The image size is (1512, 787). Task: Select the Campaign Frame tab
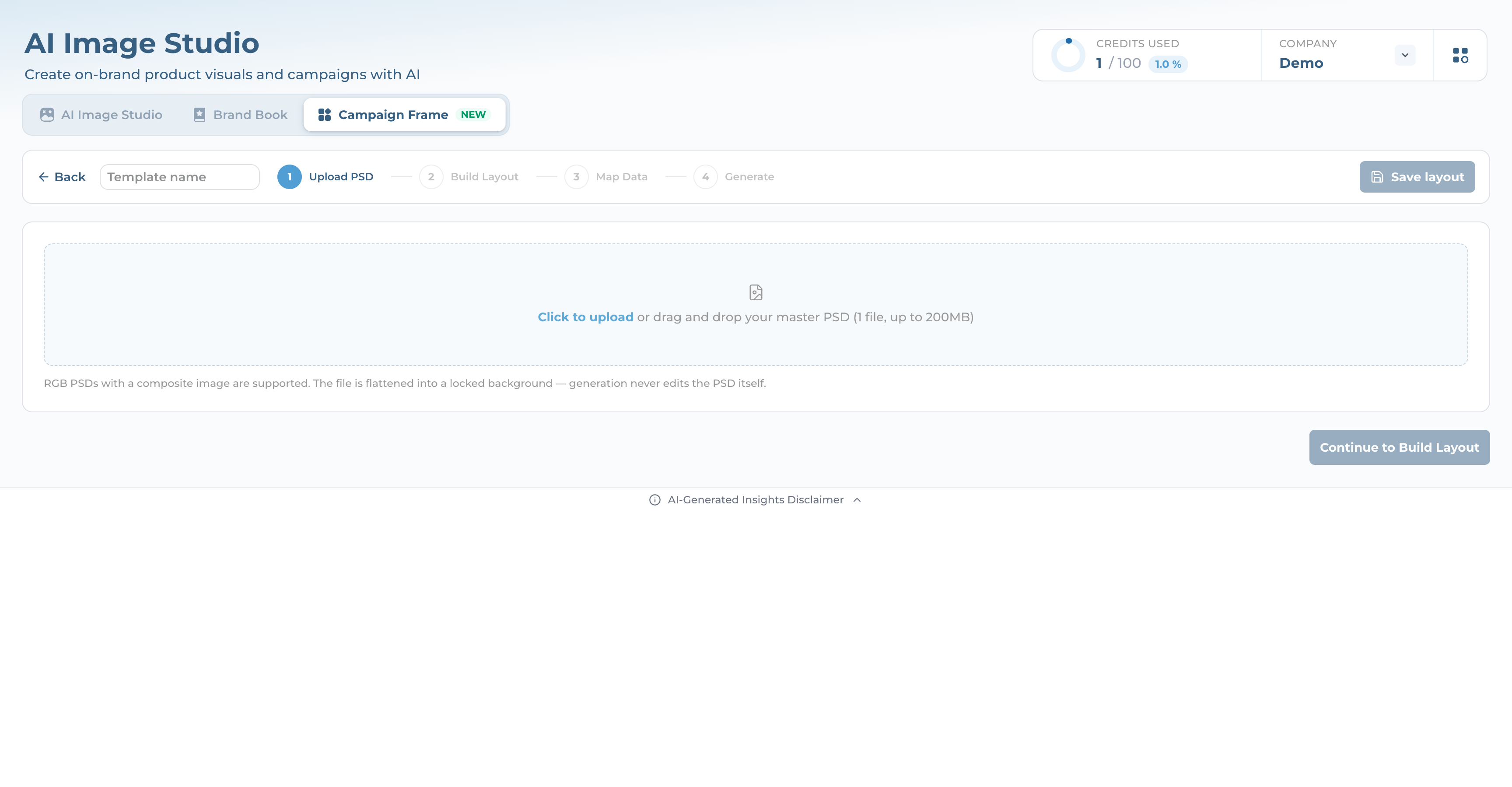coord(404,115)
